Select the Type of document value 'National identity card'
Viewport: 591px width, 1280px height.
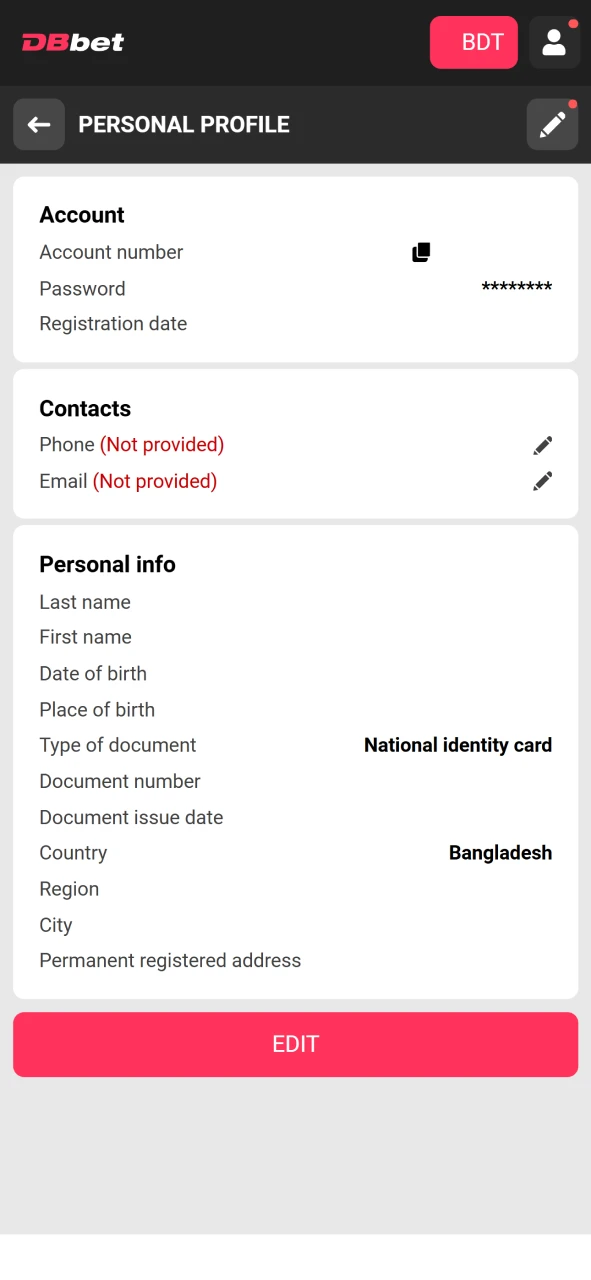click(x=457, y=745)
